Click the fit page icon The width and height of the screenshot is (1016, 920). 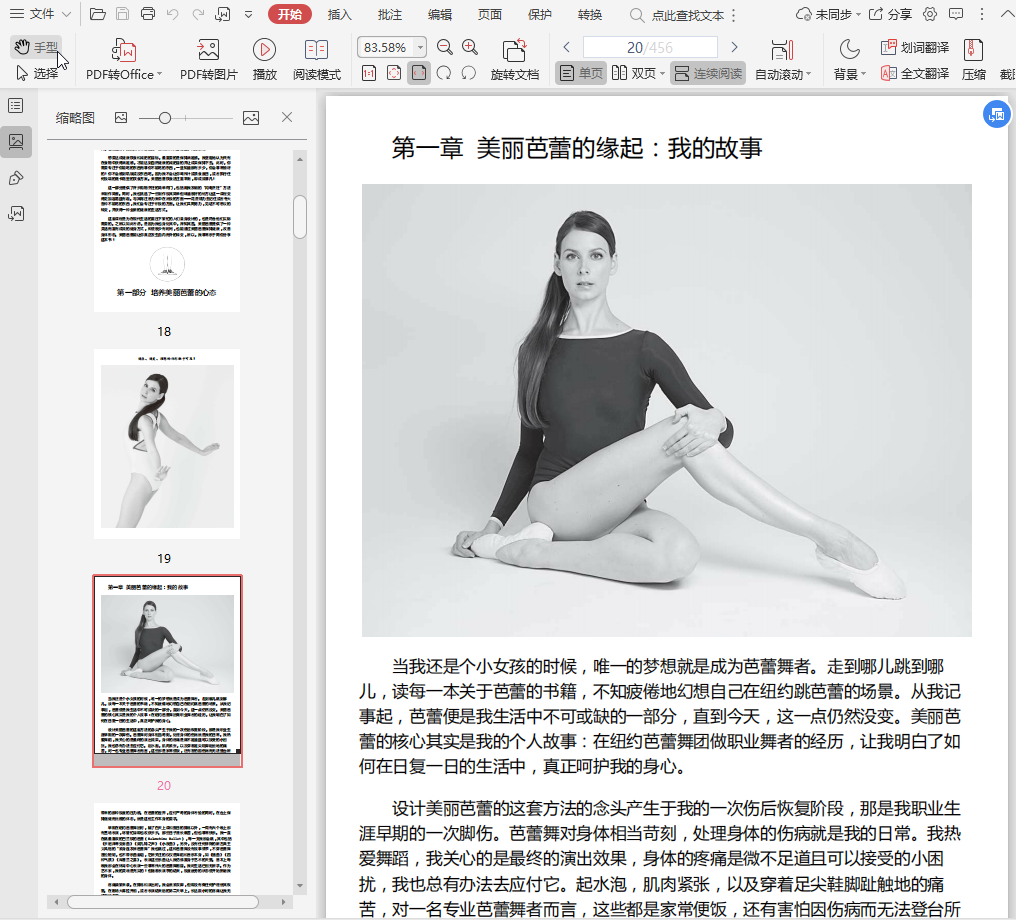tap(394, 73)
